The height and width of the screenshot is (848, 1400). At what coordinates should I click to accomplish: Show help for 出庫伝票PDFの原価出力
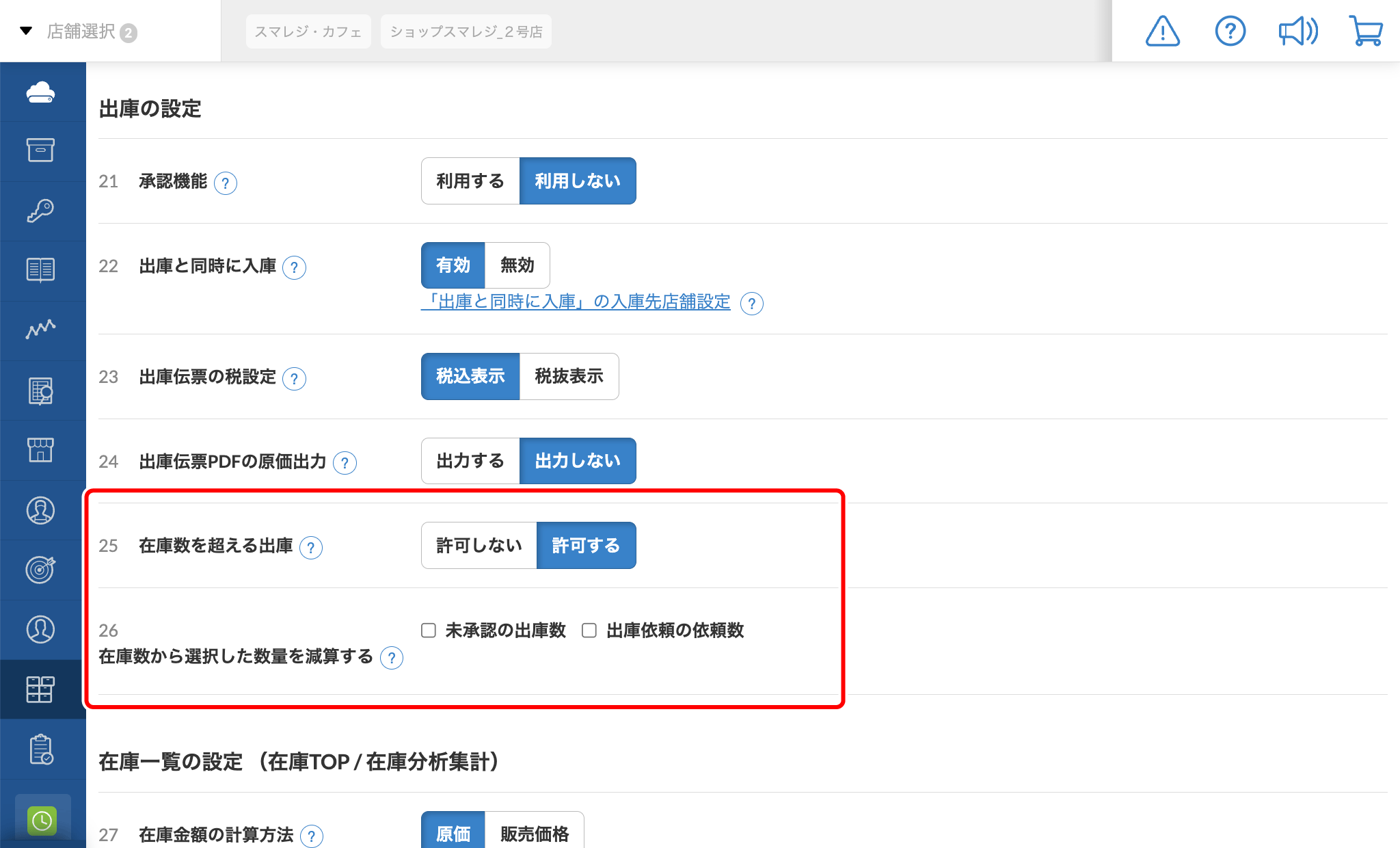click(x=345, y=463)
